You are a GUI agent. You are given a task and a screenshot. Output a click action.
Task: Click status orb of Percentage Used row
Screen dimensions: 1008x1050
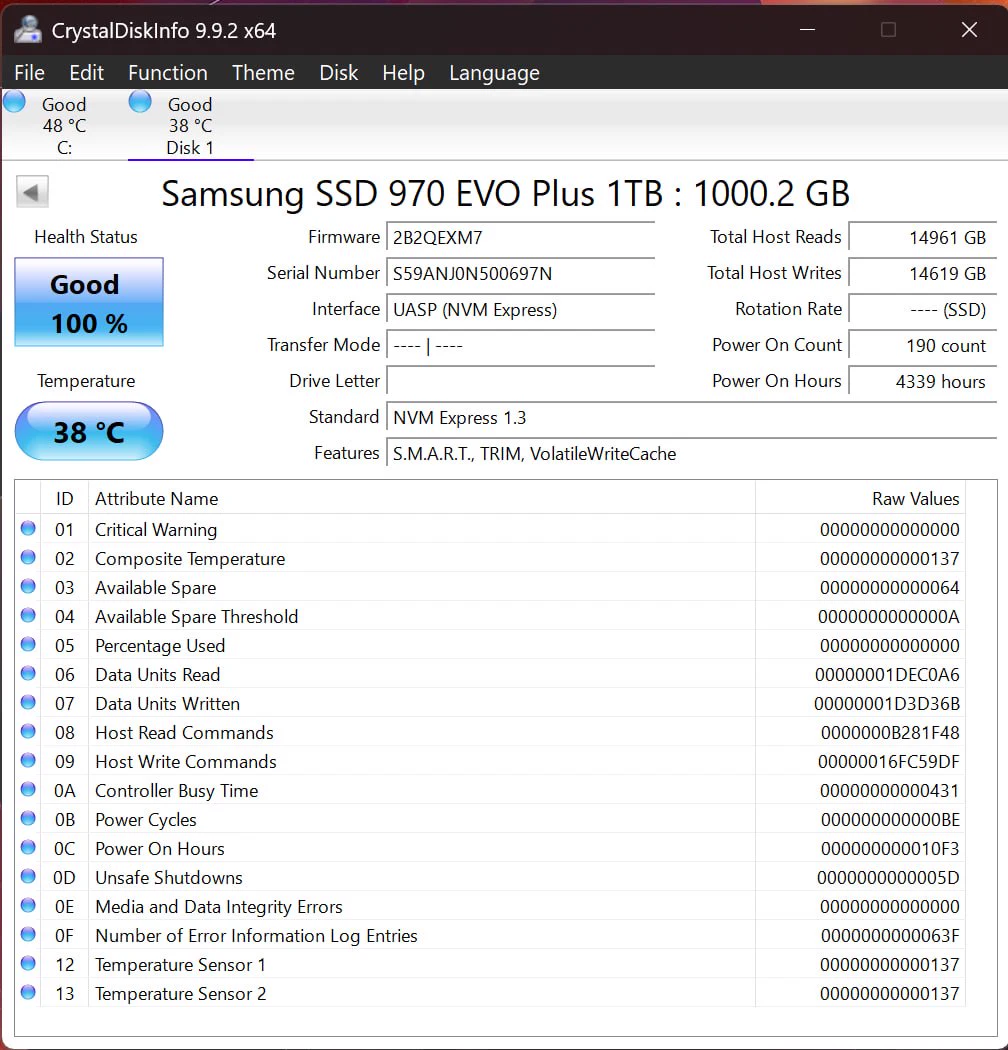pyautogui.click(x=28, y=644)
